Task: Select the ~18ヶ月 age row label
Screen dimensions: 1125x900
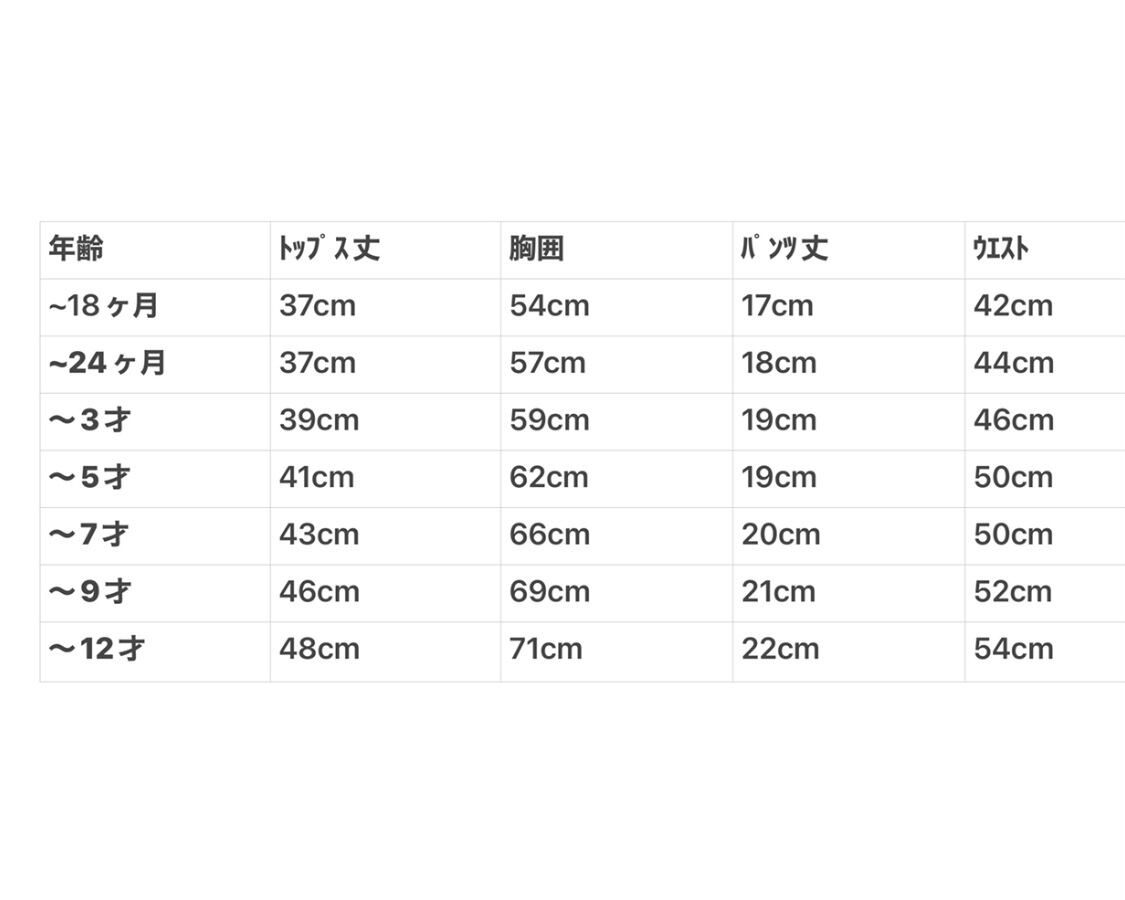Action: pos(103,306)
